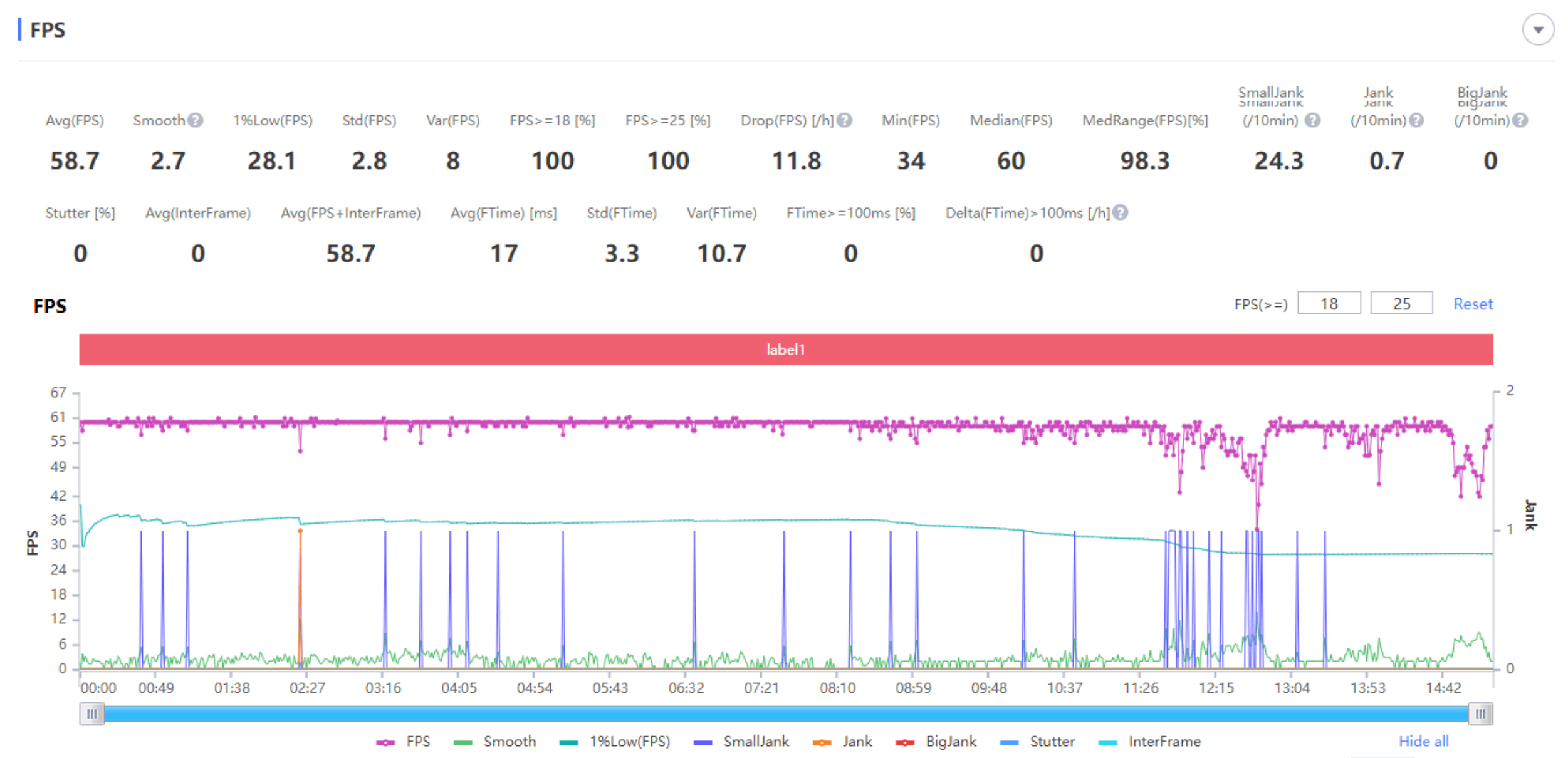Toggle SmallJank series visibility
Screen dimensions: 1568x758
pos(742,742)
